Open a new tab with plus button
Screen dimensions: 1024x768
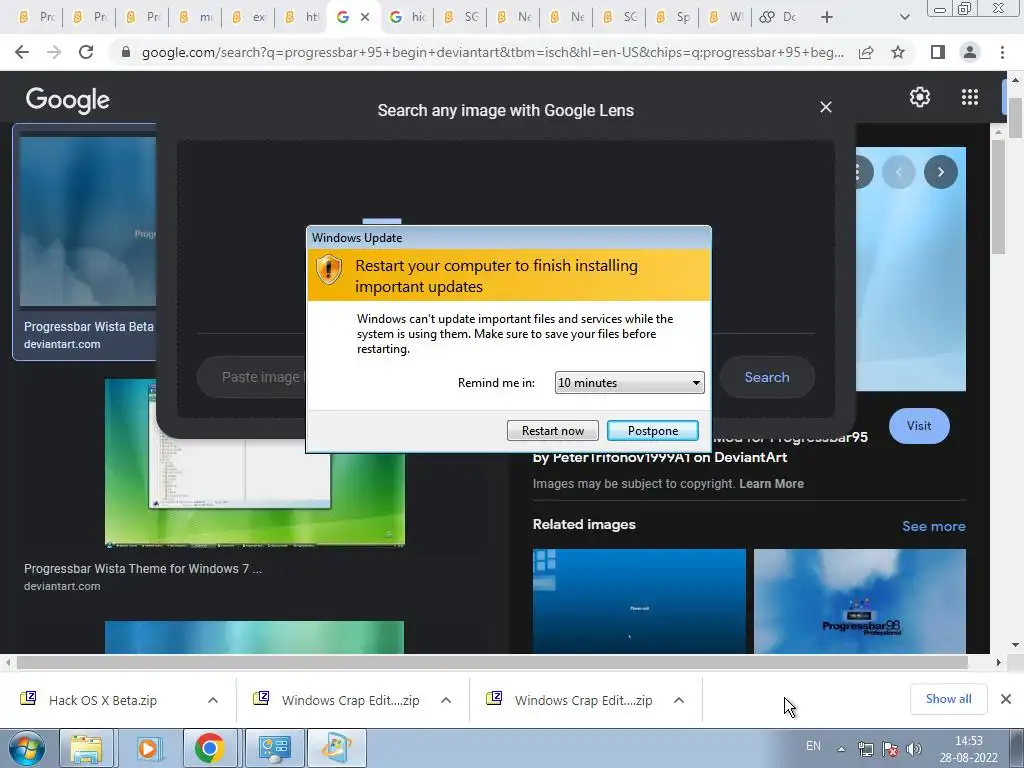click(827, 17)
